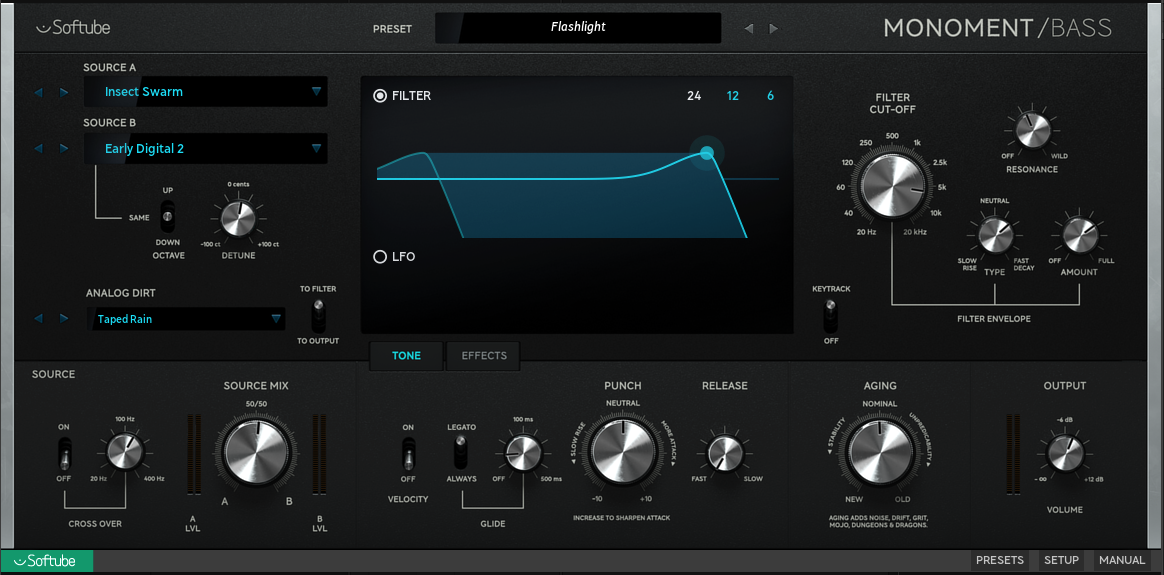1164x575 pixels.
Task: Click the Source A next arrow icon
Action: tap(64, 93)
